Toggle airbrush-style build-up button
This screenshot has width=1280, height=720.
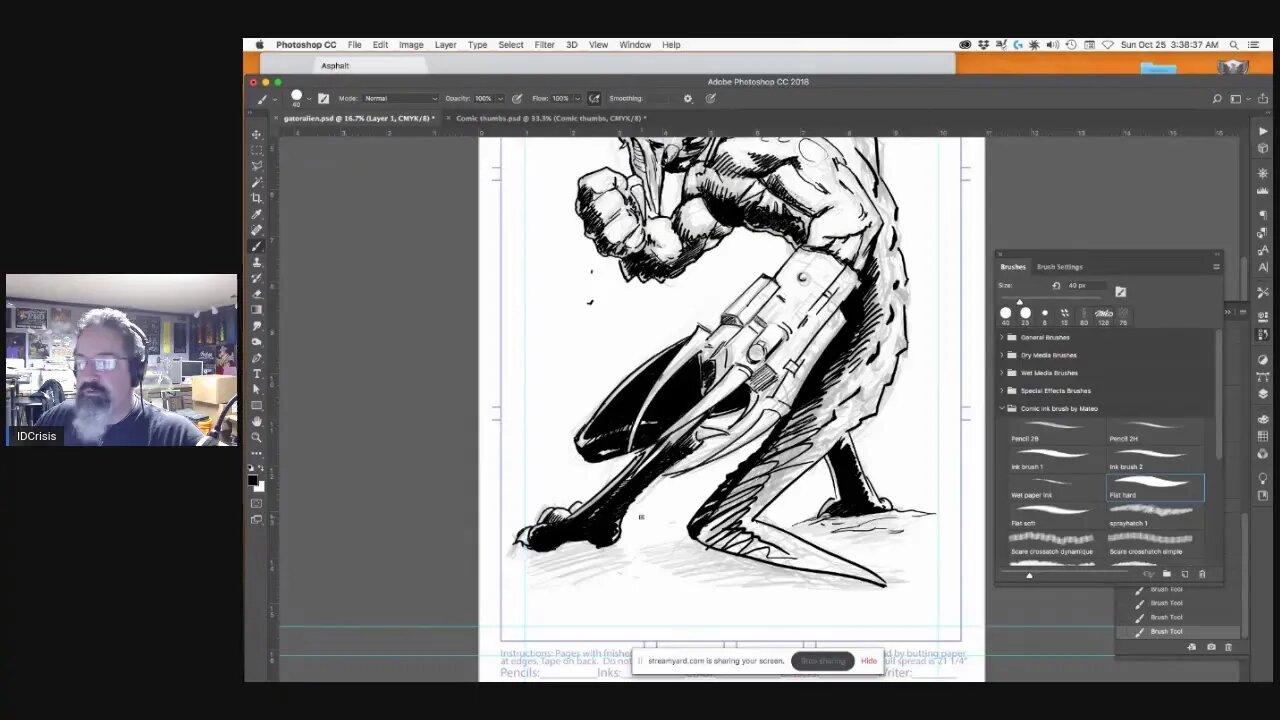tap(594, 98)
